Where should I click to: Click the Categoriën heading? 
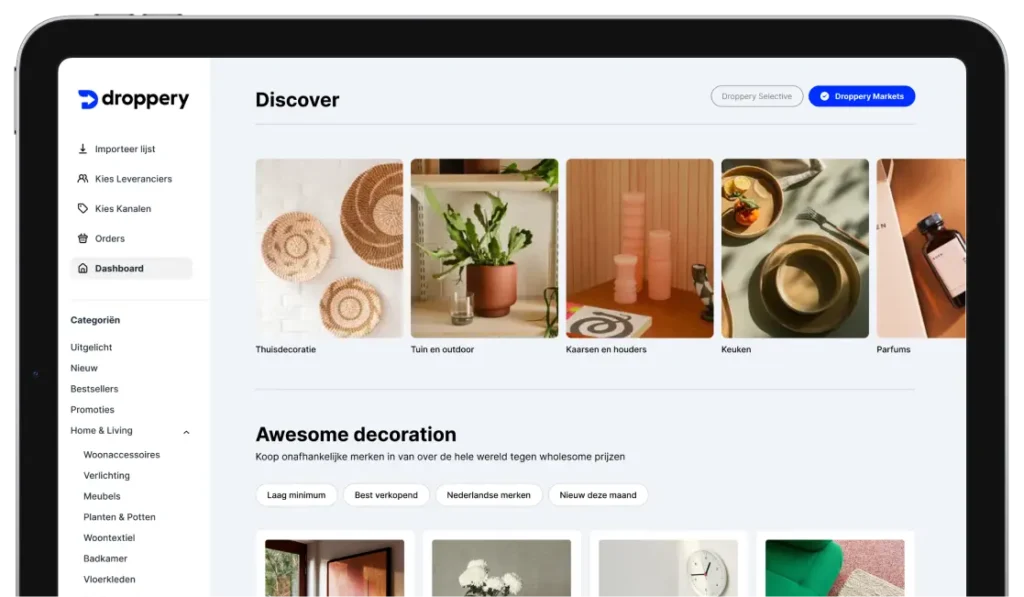95,320
